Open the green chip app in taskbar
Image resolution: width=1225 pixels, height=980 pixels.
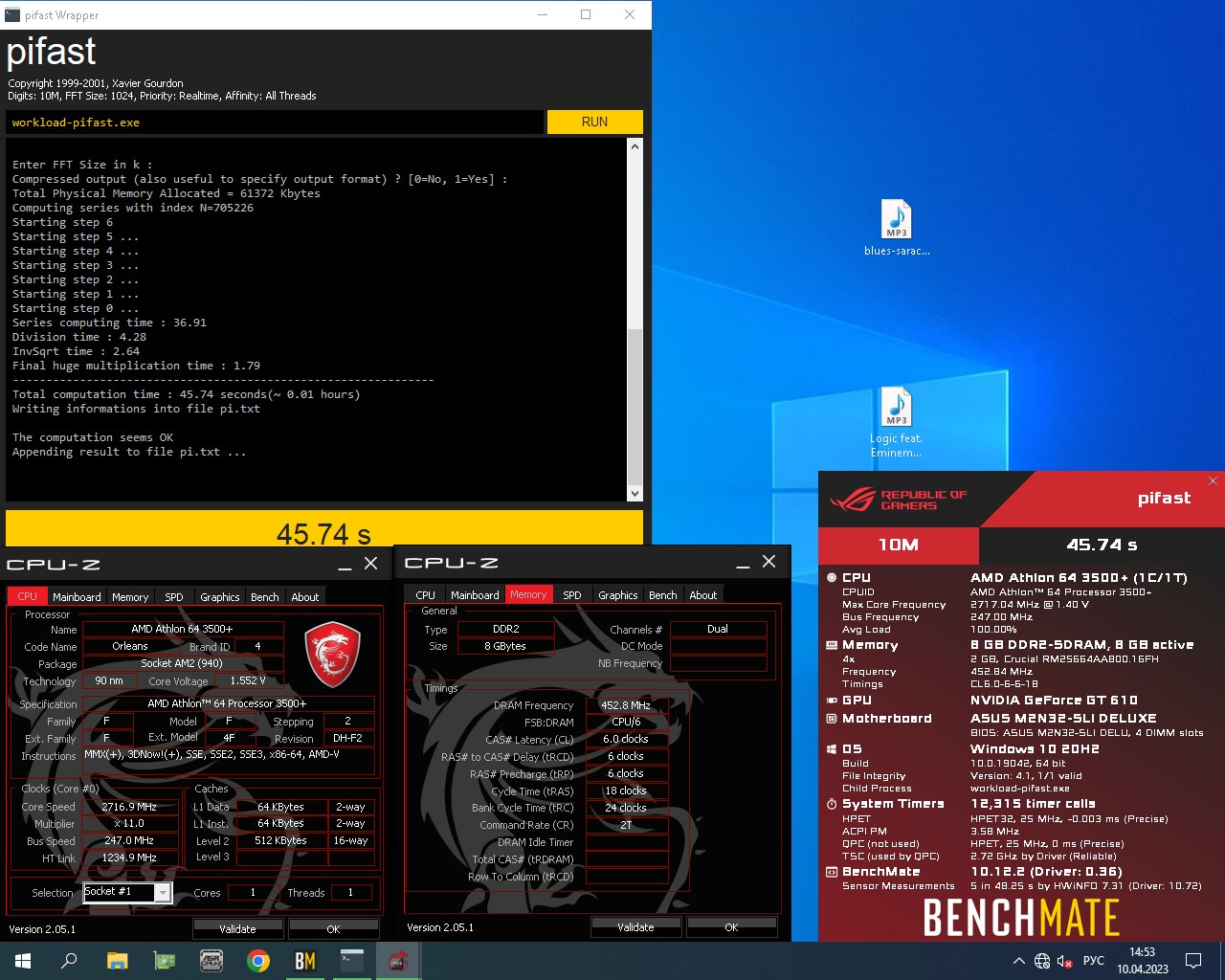(x=165, y=961)
